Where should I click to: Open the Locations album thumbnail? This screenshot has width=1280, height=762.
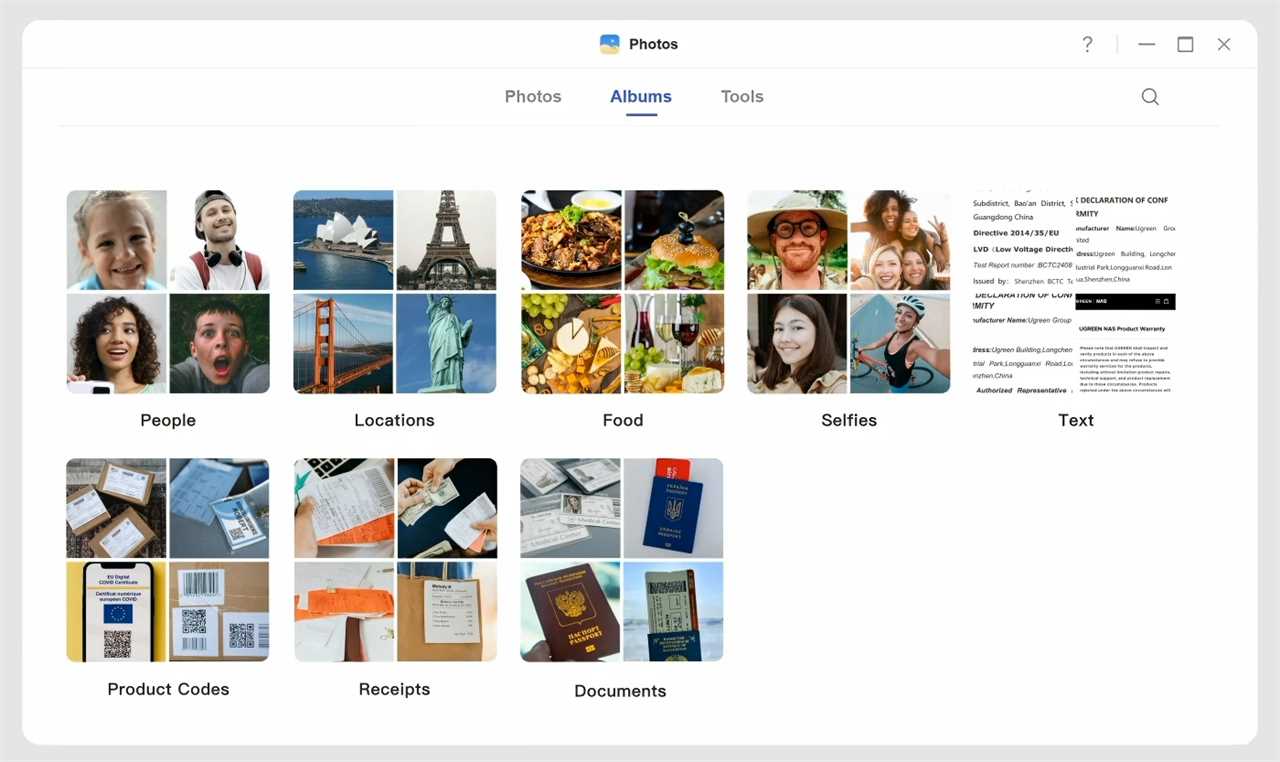395,292
